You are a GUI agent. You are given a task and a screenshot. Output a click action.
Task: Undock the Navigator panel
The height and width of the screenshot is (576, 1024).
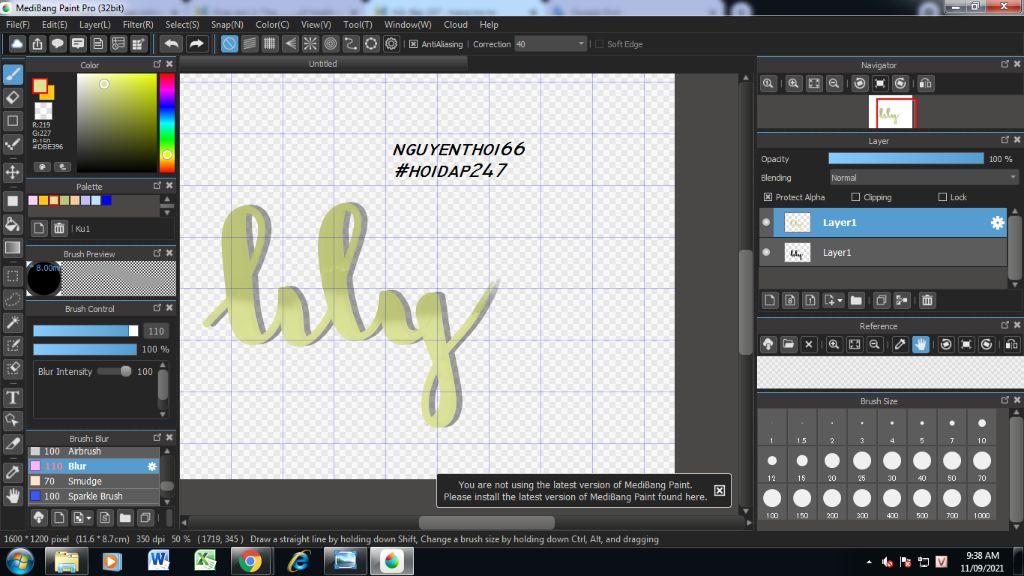[1004, 64]
